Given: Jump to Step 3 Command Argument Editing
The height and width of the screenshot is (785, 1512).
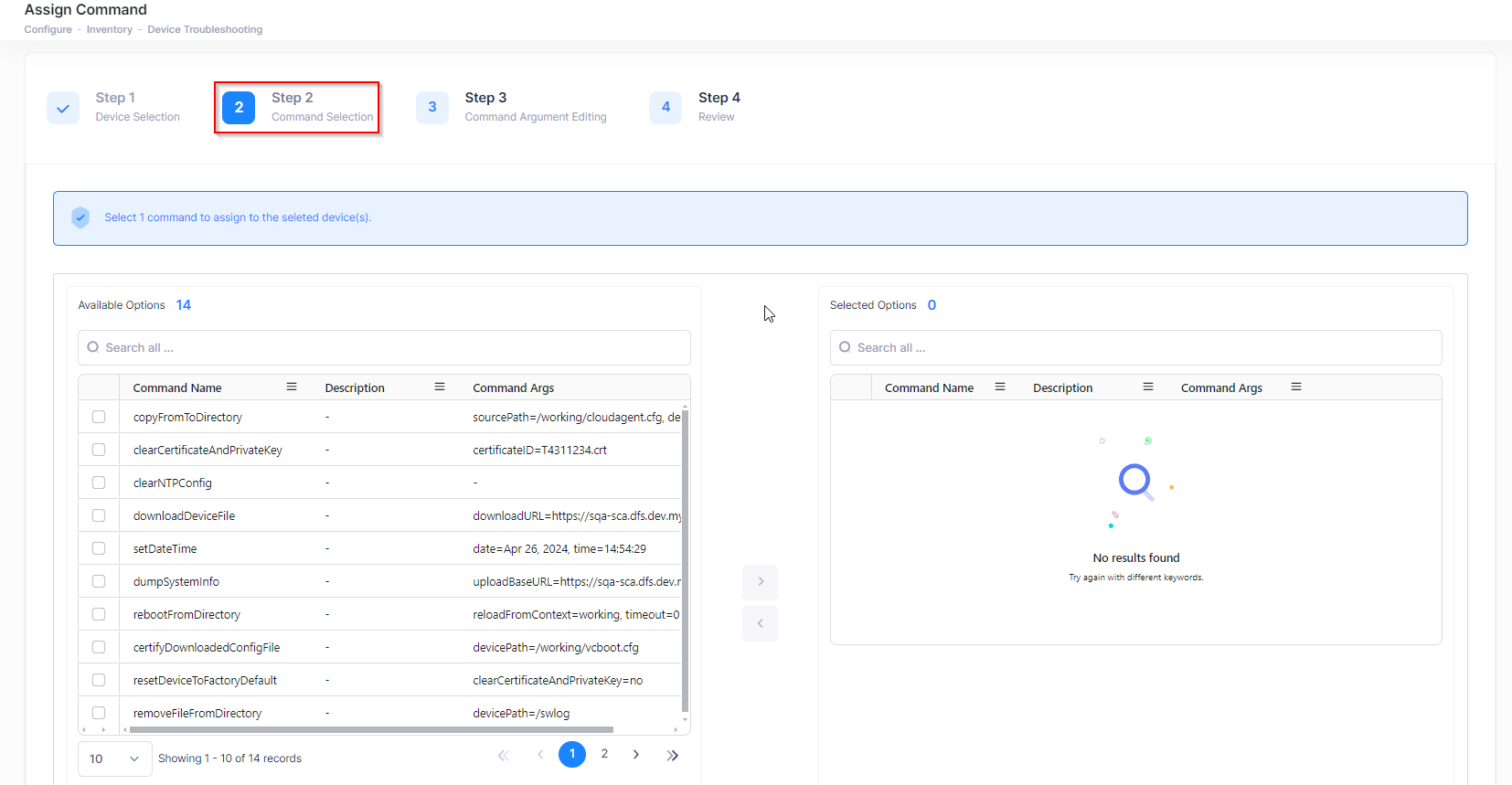Looking at the screenshot, I should point(512,107).
